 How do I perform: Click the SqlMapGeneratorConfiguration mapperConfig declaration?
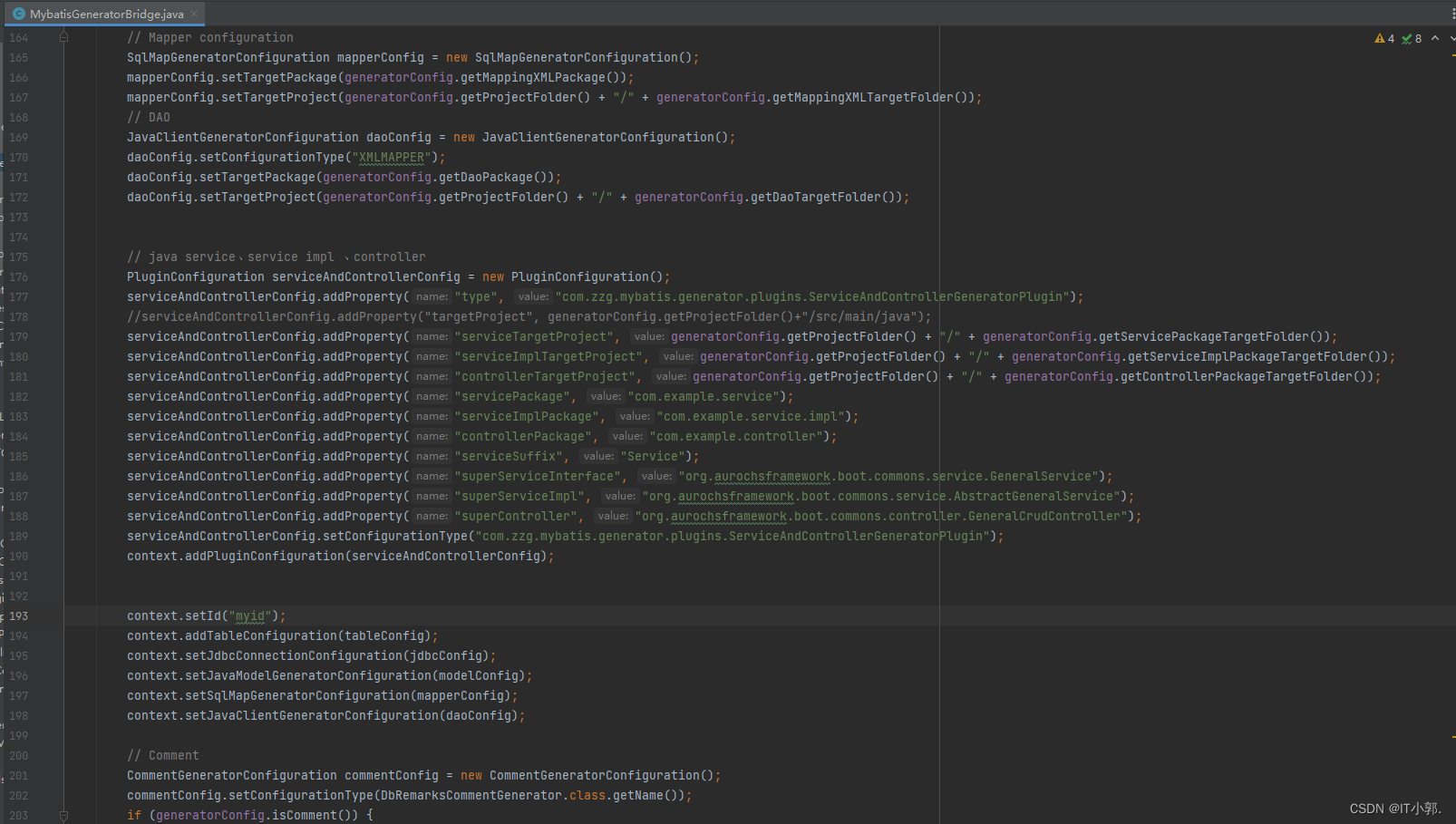coord(275,57)
